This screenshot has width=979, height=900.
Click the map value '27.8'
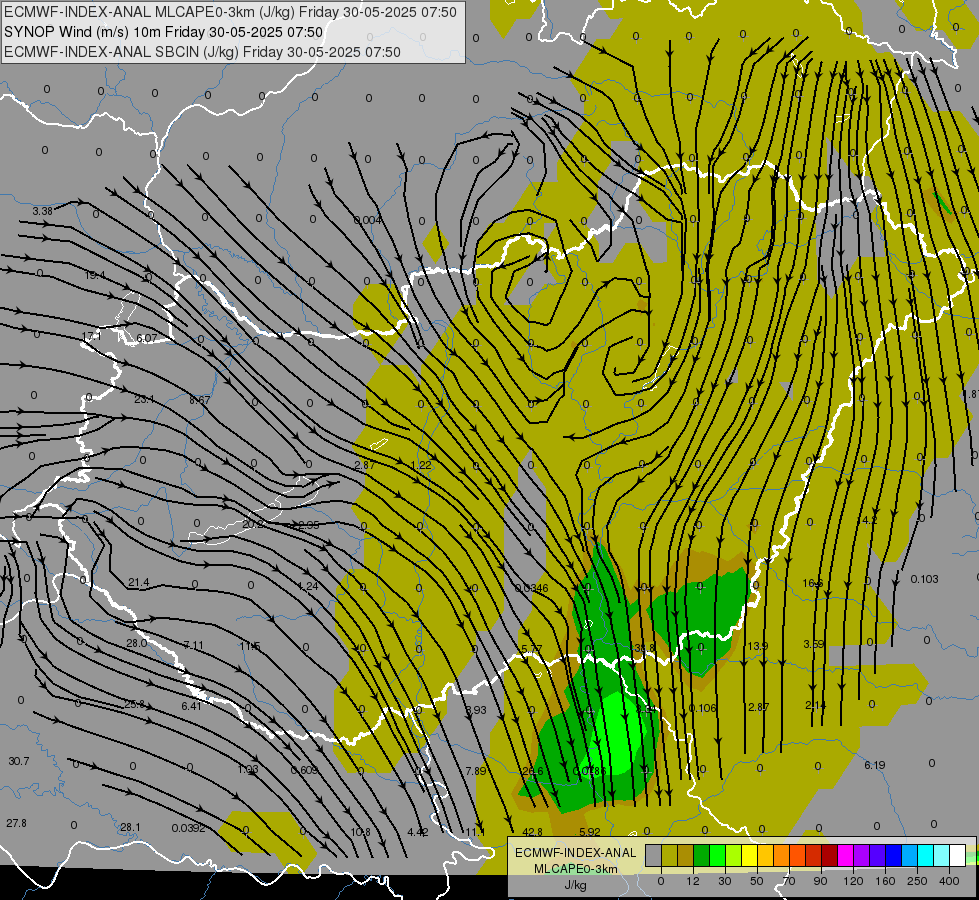(x=16, y=823)
